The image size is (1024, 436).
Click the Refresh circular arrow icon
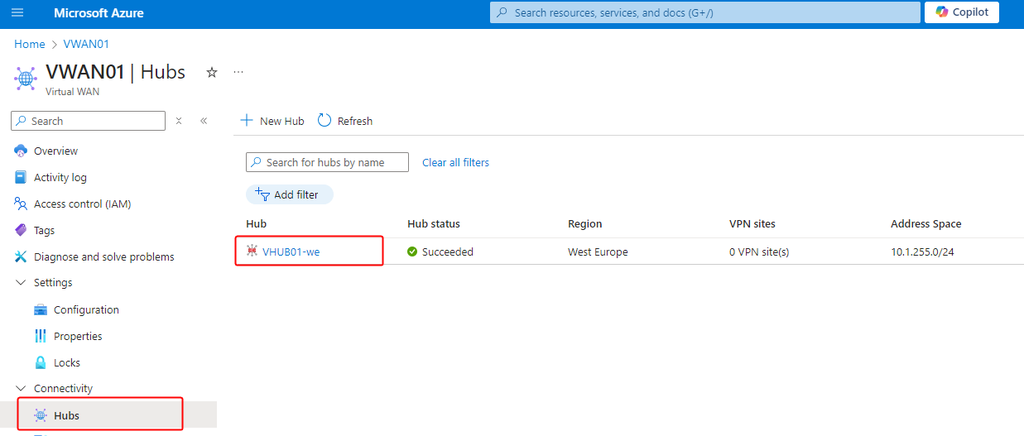[x=324, y=120]
